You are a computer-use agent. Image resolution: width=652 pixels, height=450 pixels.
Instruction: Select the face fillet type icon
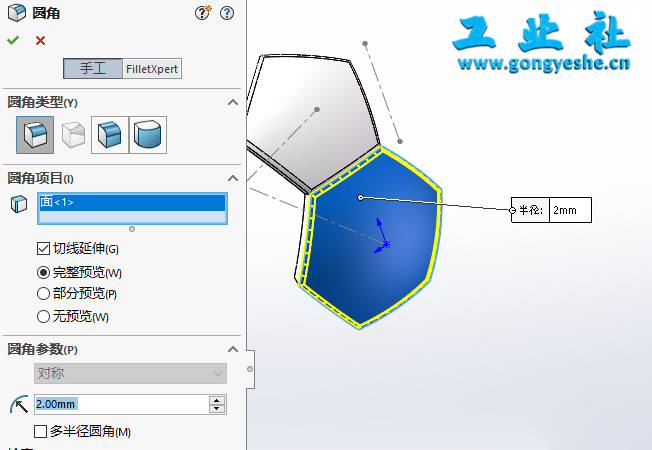click(110, 135)
